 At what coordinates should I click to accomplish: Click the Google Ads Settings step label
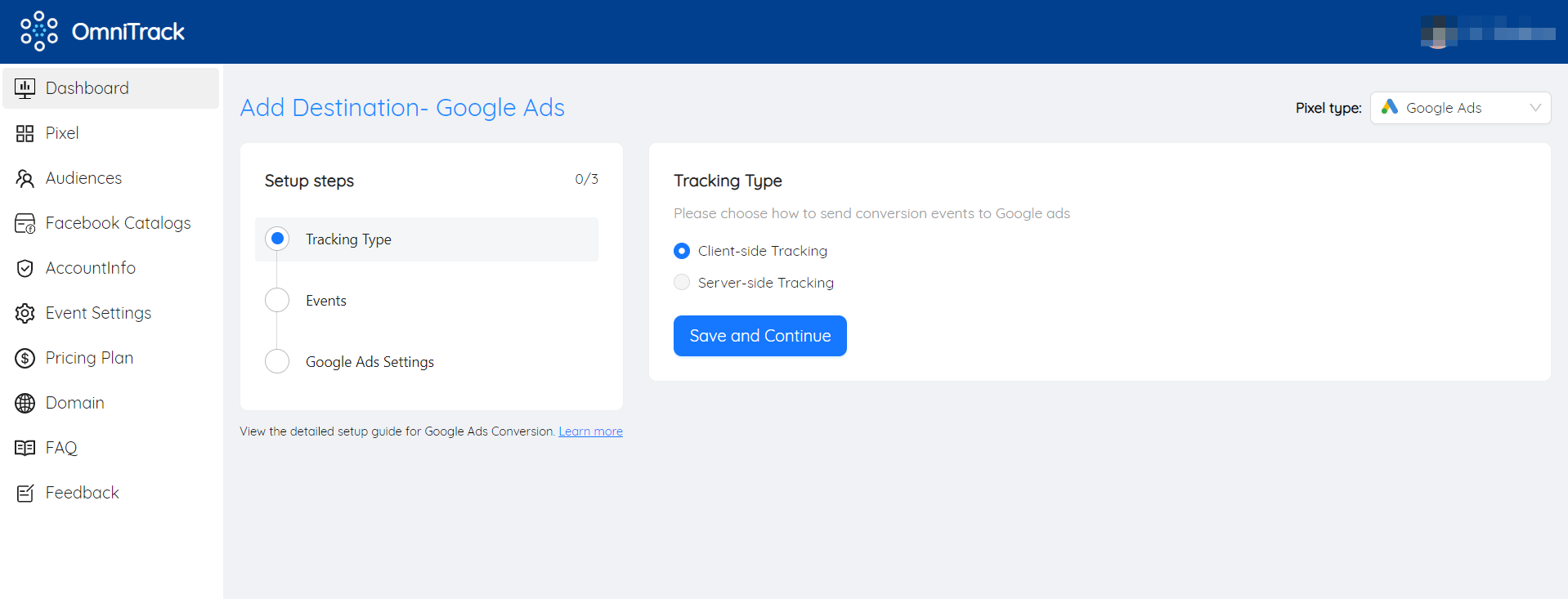point(370,362)
